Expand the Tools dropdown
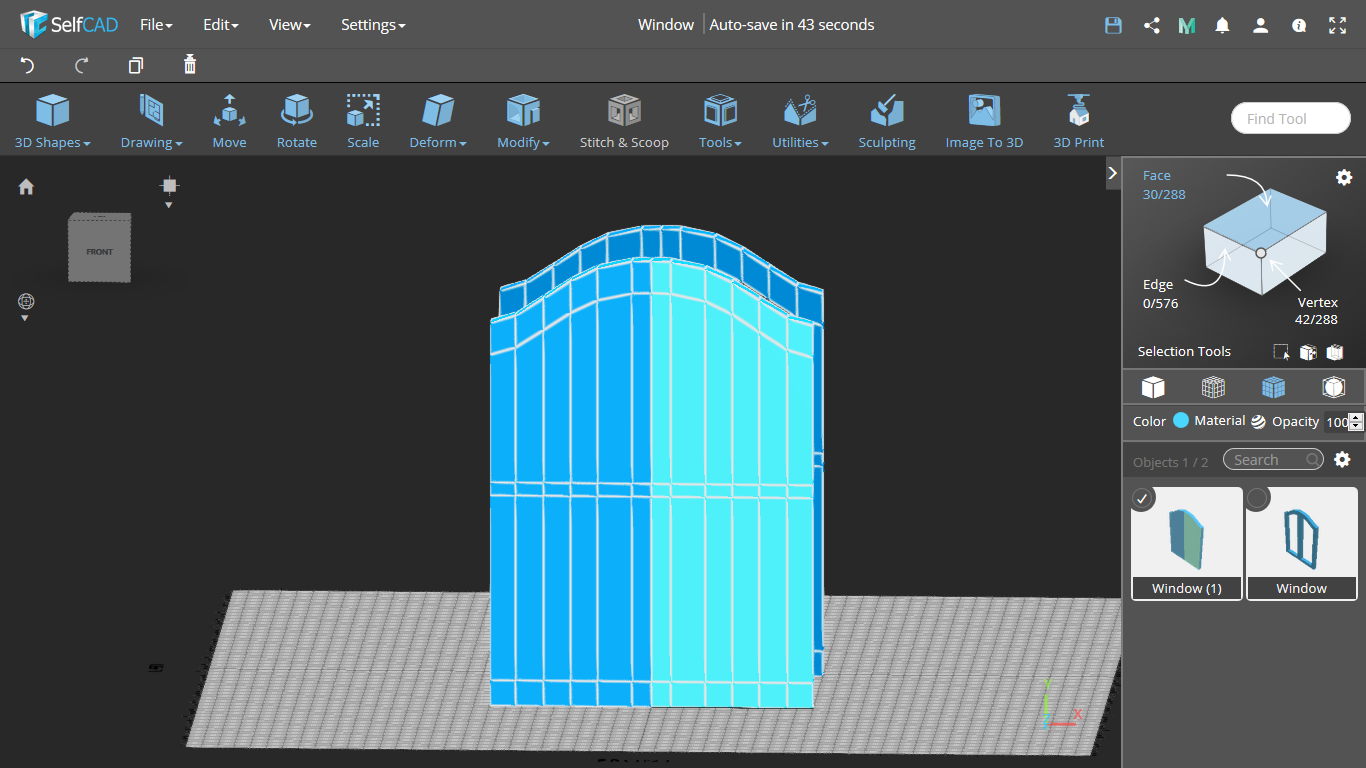1366x768 pixels. coord(720,121)
